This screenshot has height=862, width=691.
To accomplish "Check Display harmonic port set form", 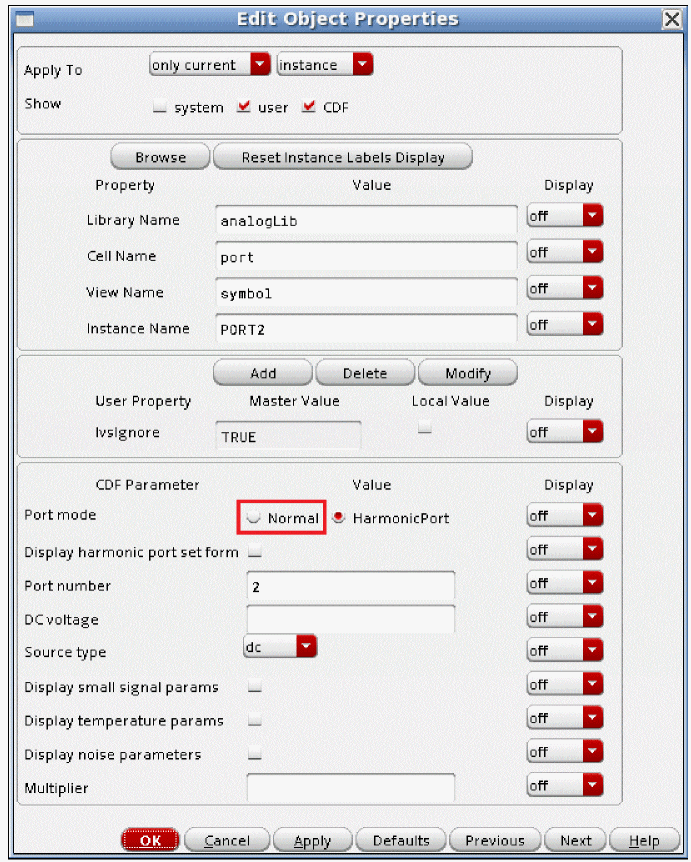I will (255, 551).
